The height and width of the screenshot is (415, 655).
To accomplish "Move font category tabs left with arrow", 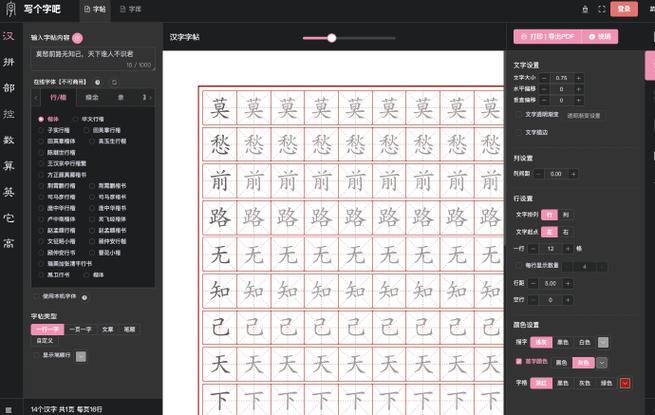I will click(36, 98).
